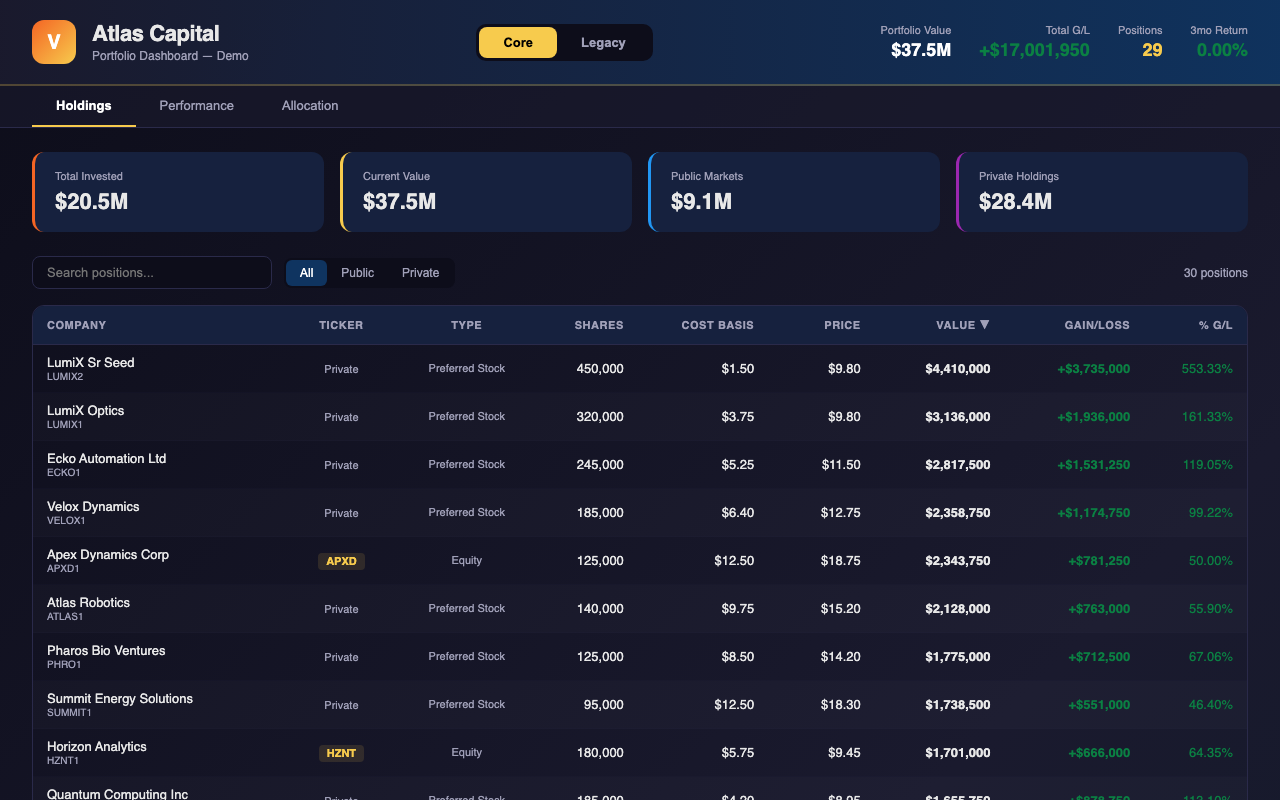The width and height of the screenshot is (1280, 800).
Task: Select the LumiX Optics company name
Action: click(86, 411)
